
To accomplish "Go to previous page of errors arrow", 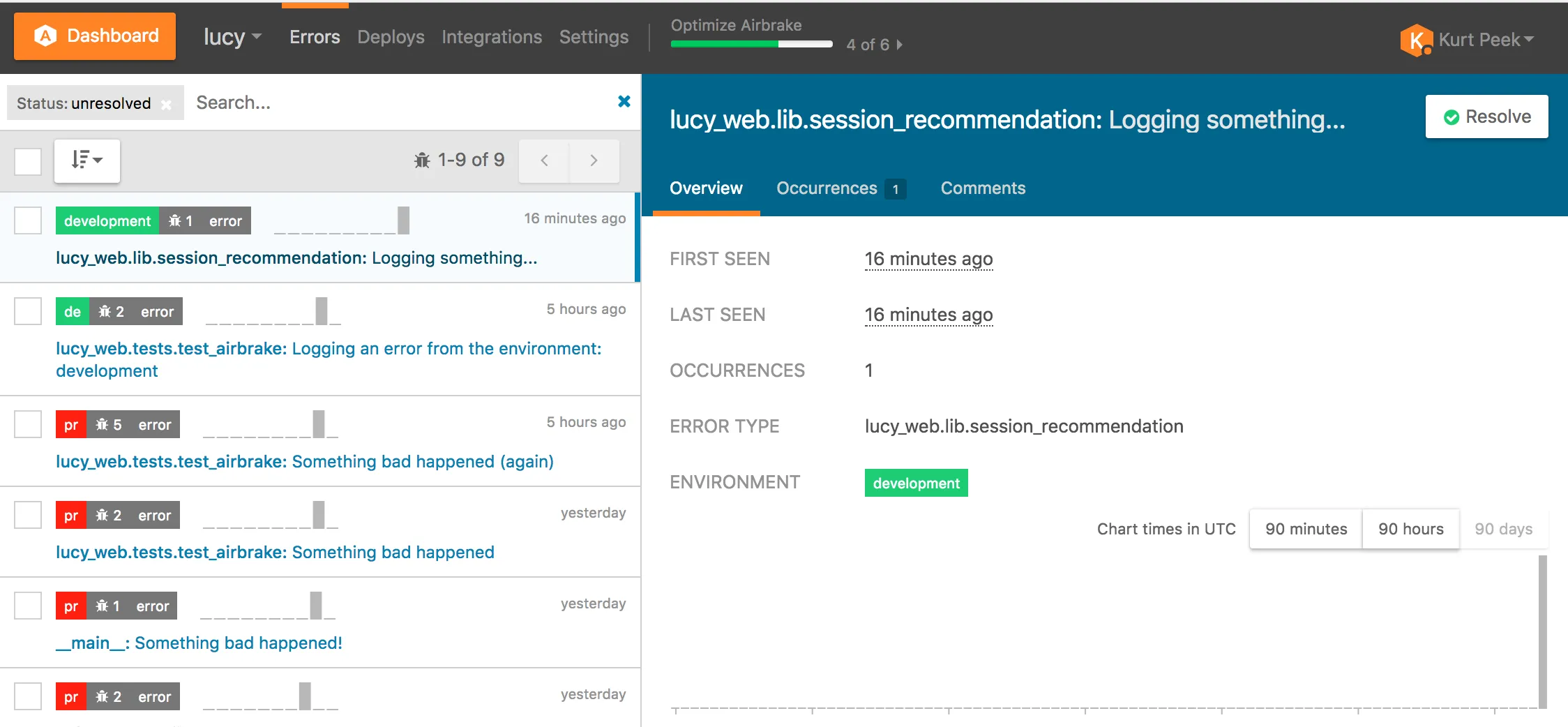I will 544,160.
